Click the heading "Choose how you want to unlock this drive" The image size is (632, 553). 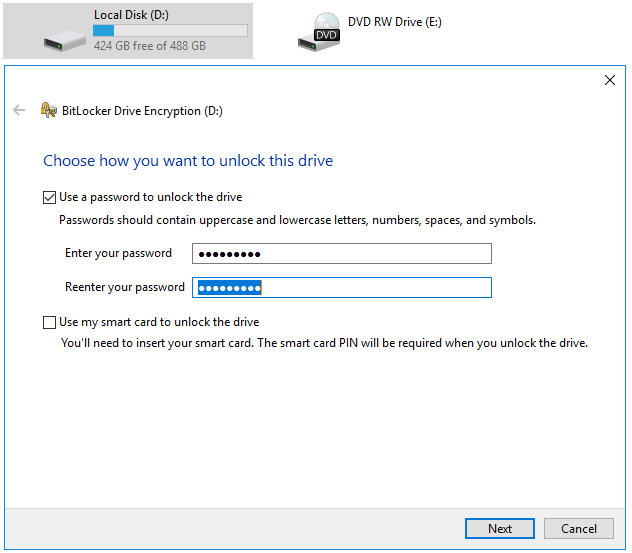point(188,161)
